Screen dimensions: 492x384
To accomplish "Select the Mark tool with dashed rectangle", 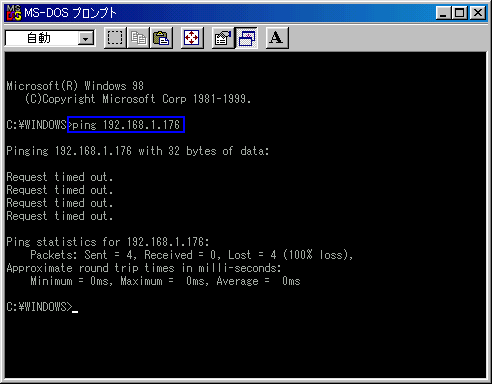I will click(x=115, y=38).
